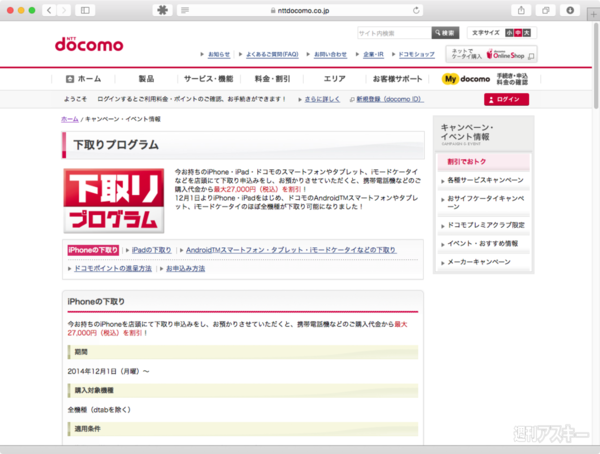The image size is (600, 454).
Task: Open the Downloads icon
Action: pyautogui.click(x=570, y=10)
